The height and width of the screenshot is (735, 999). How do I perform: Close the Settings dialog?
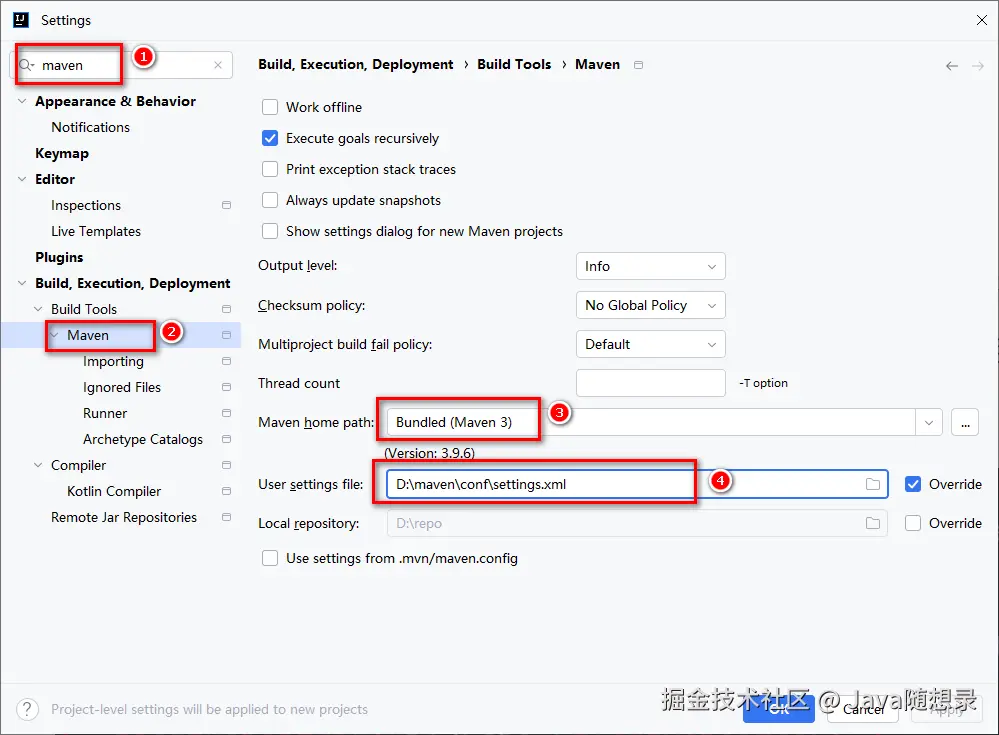(981, 20)
